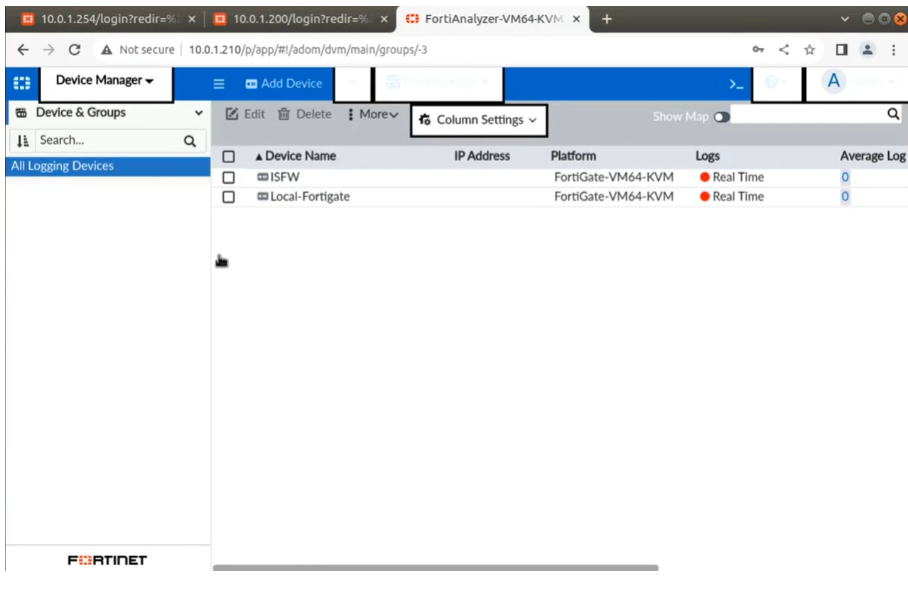Check the ISFW device checkbox
The height and width of the screenshot is (597, 908).
(x=226, y=179)
